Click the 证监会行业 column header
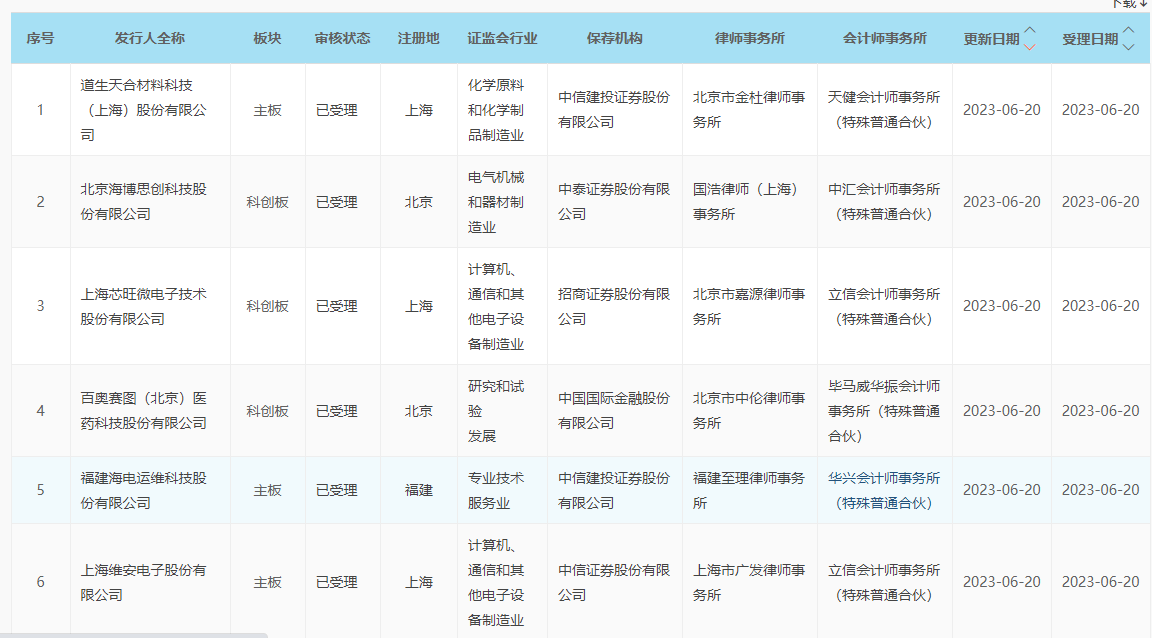Screen dimensions: 1152x638 point(503,38)
